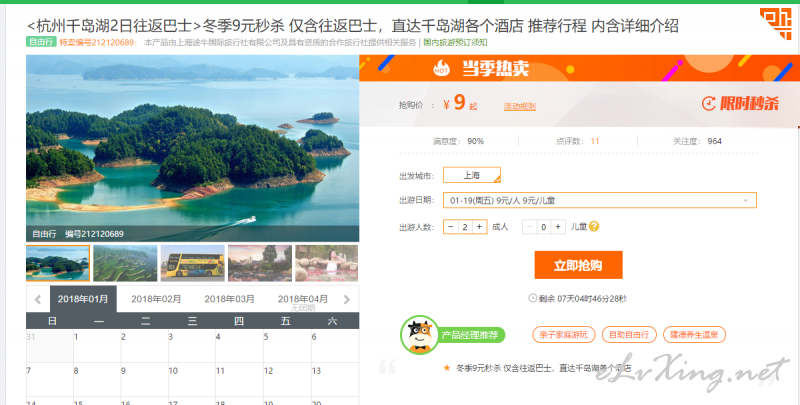Click calendar date 1 in January
The width and height of the screenshot is (800, 405).
coord(97,346)
